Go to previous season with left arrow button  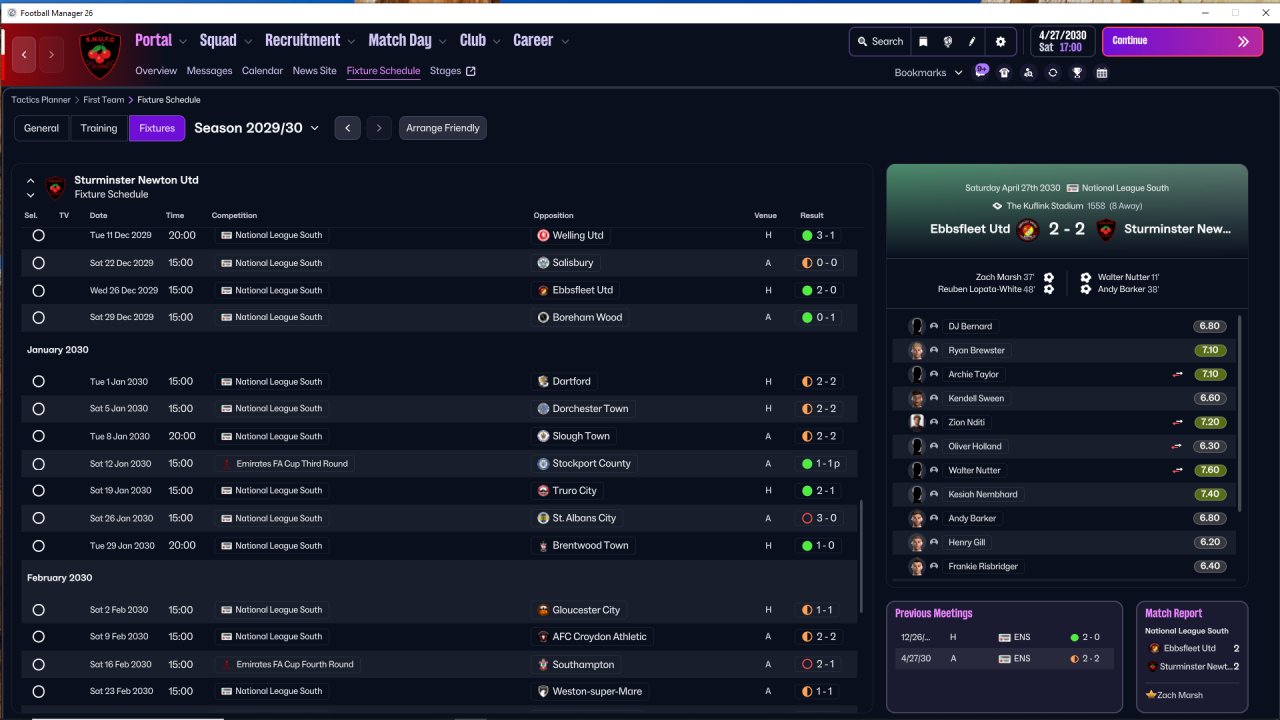tap(347, 128)
